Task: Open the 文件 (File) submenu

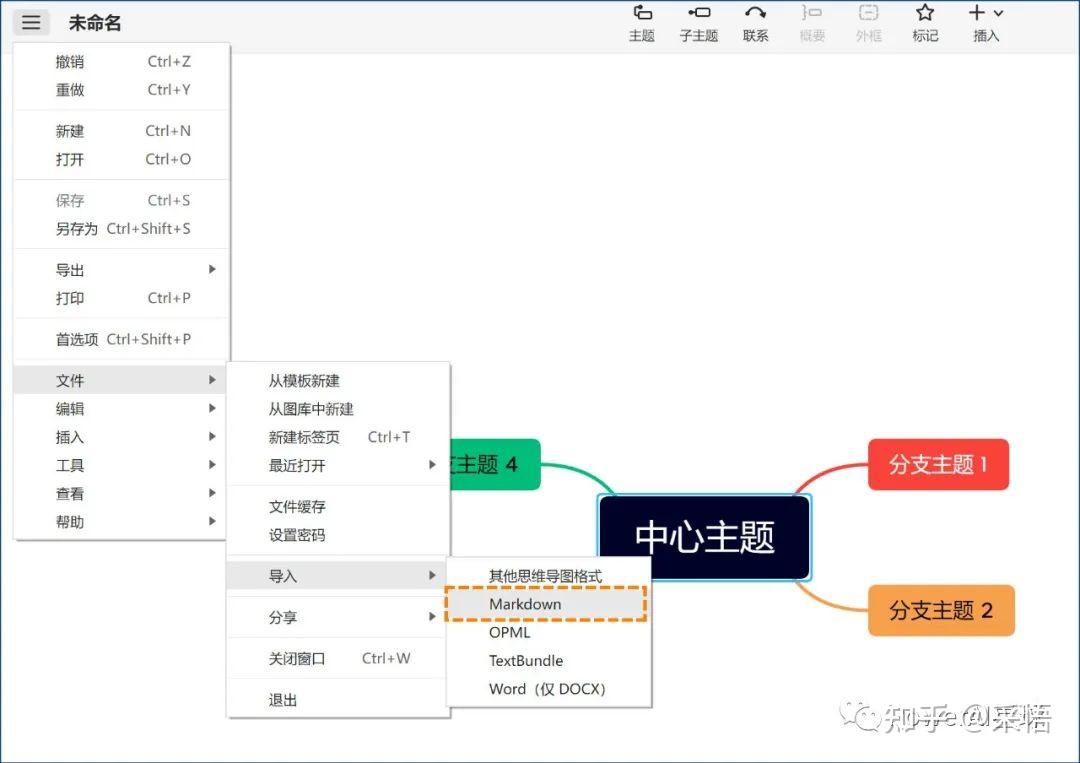Action: (x=70, y=380)
